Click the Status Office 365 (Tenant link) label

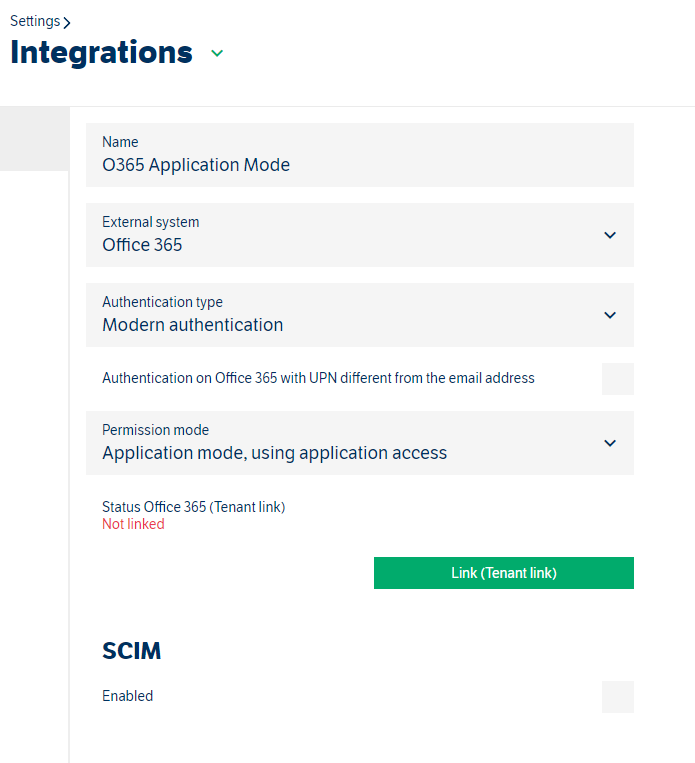click(193, 507)
